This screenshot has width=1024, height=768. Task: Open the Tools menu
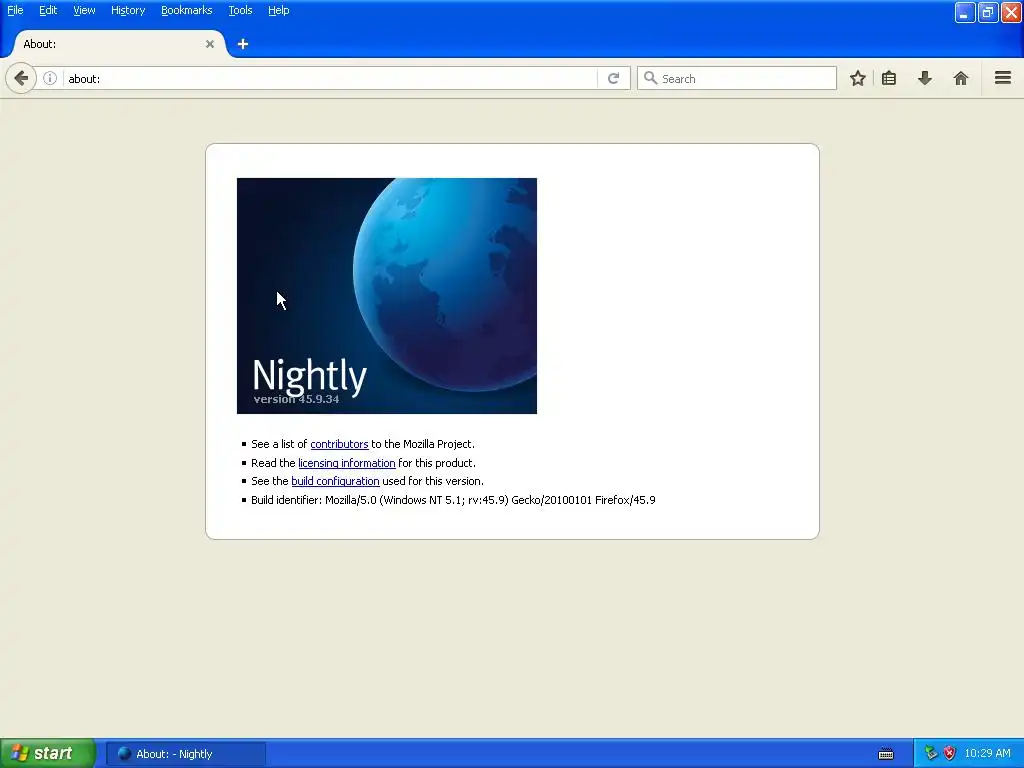(240, 10)
